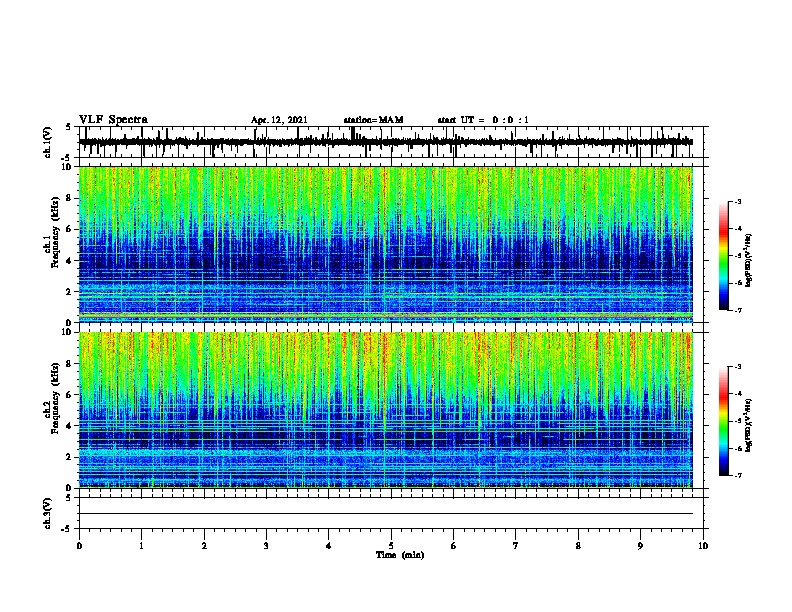The image size is (792, 612).
Task: Click the '-3' label on ch.2 color bar
Action: click(x=738, y=367)
